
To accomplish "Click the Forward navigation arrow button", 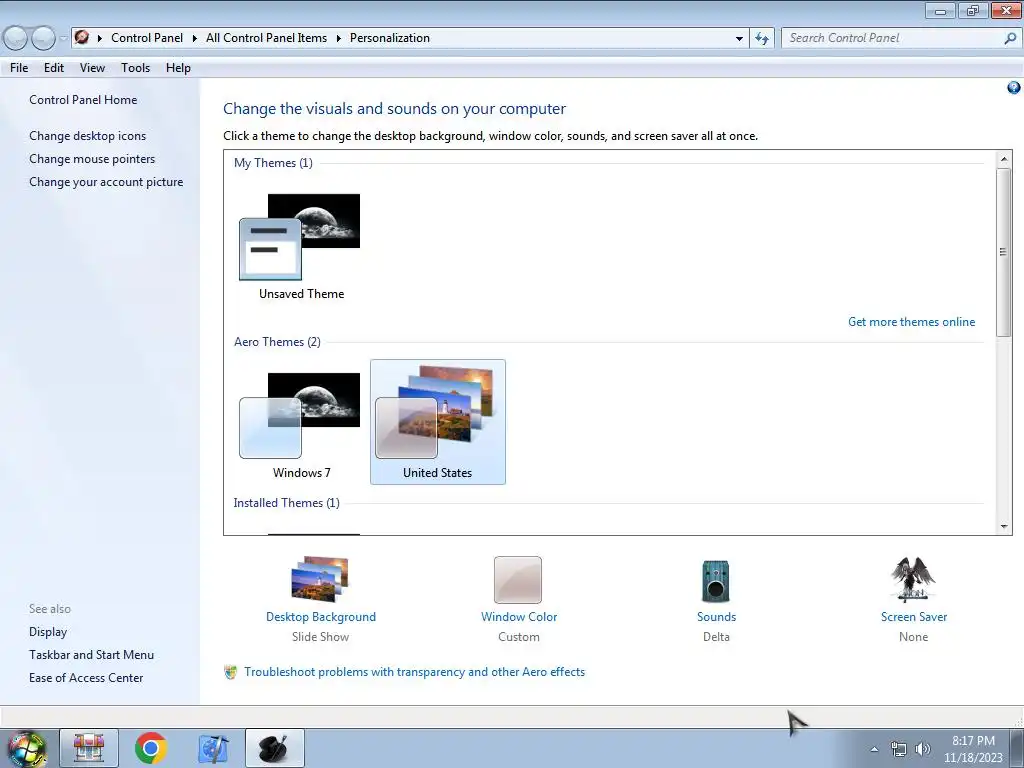I will click(43, 39).
